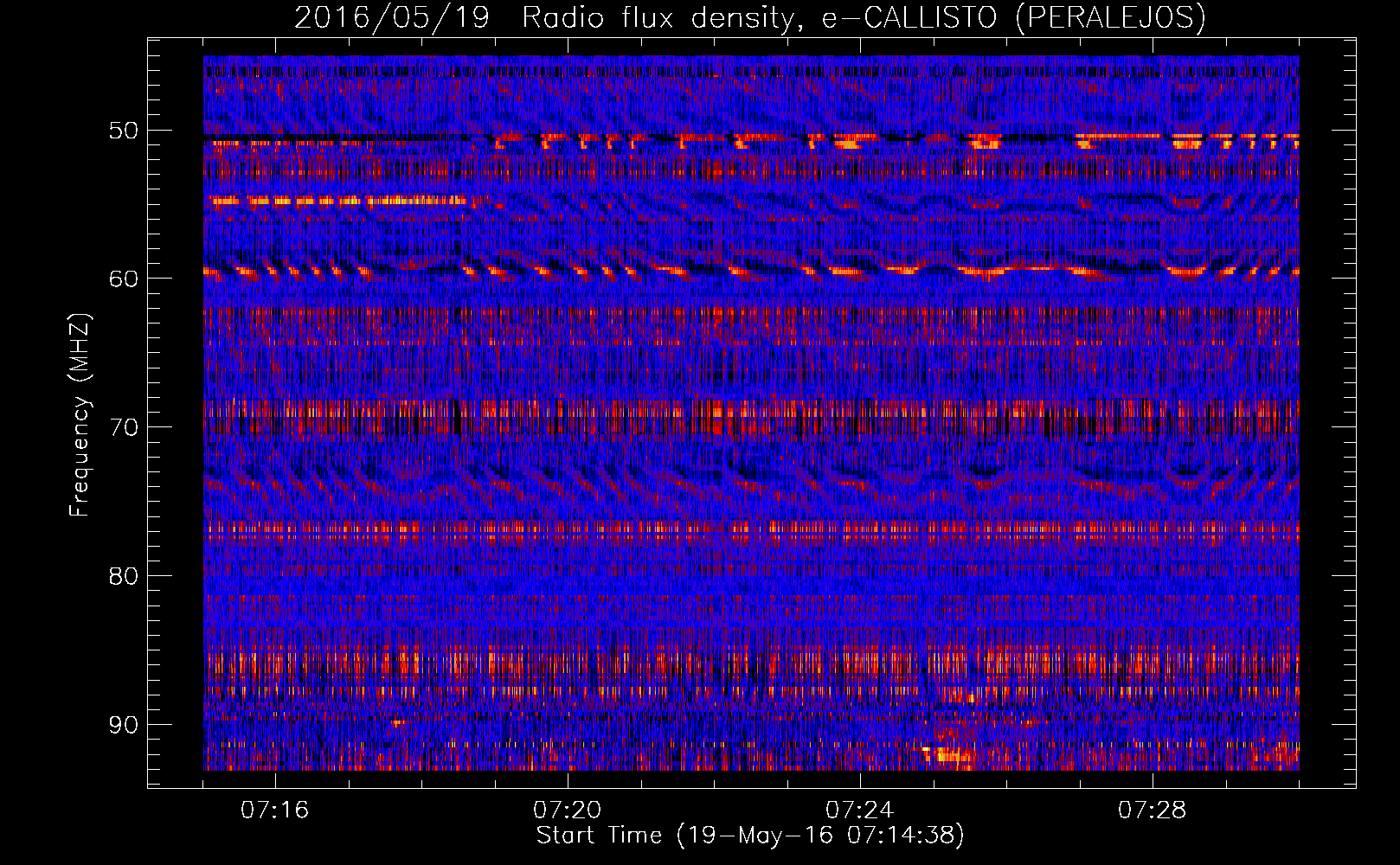Click the 07:20 time tick label

(x=567, y=811)
